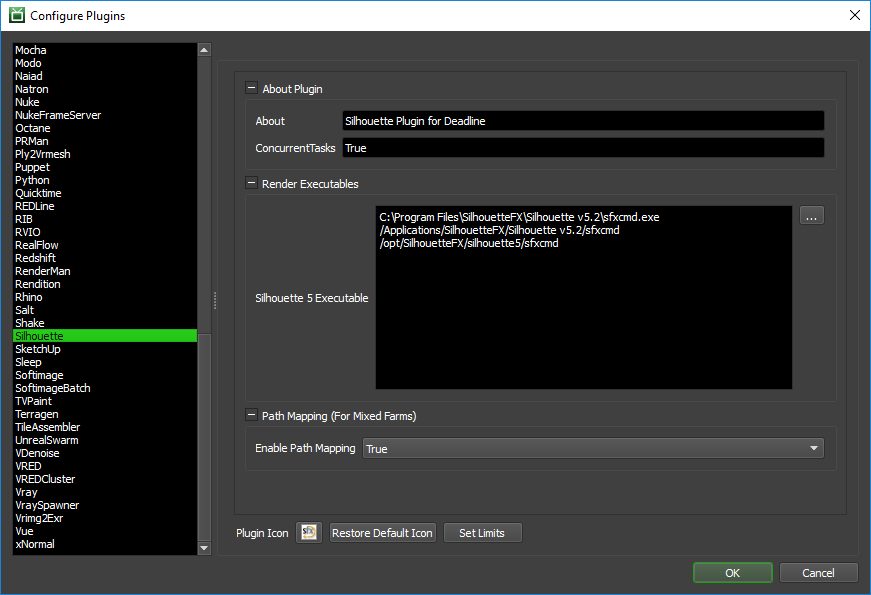Viewport: 871px width, 595px height.
Task: Select Quicktime in the plugin list
Action: pyautogui.click(x=105, y=193)
